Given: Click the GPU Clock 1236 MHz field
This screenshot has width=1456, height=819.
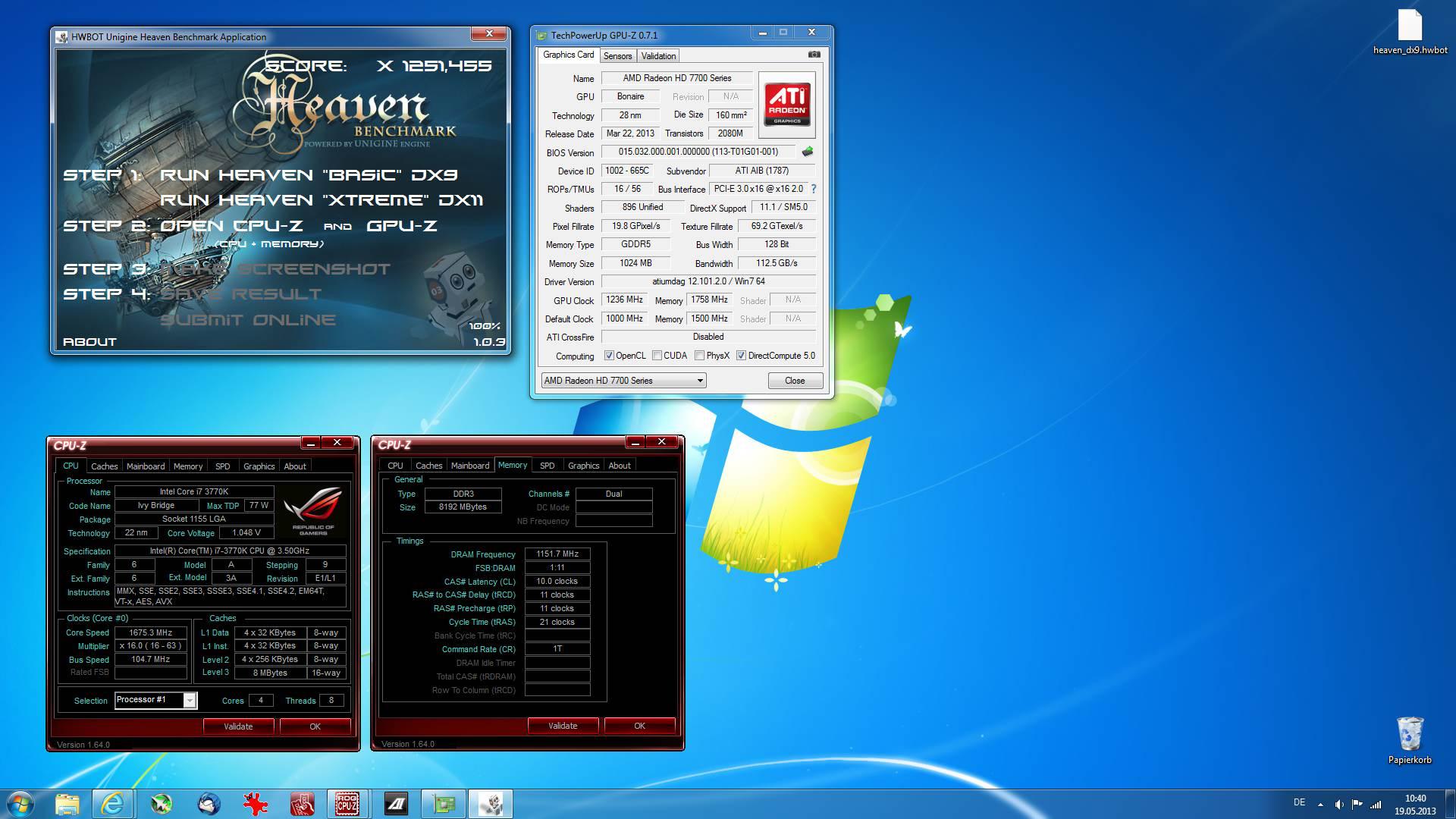Looking at the screenshot, I should pos(624,300).
